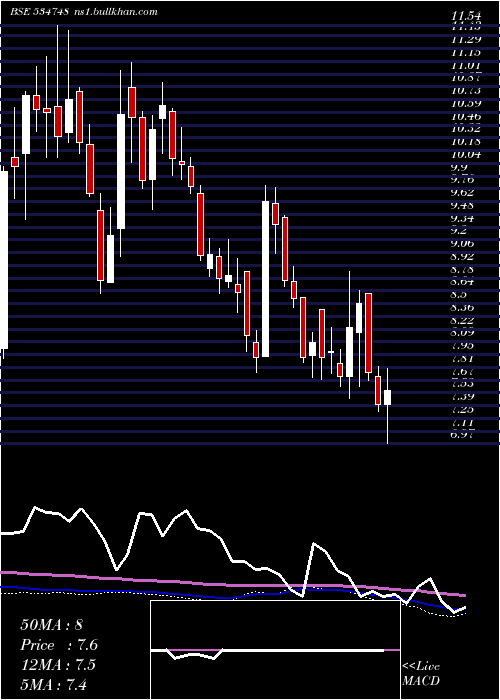
Task: Click the BSE 534748 ticker label
Action: click(x=40, y=12)
